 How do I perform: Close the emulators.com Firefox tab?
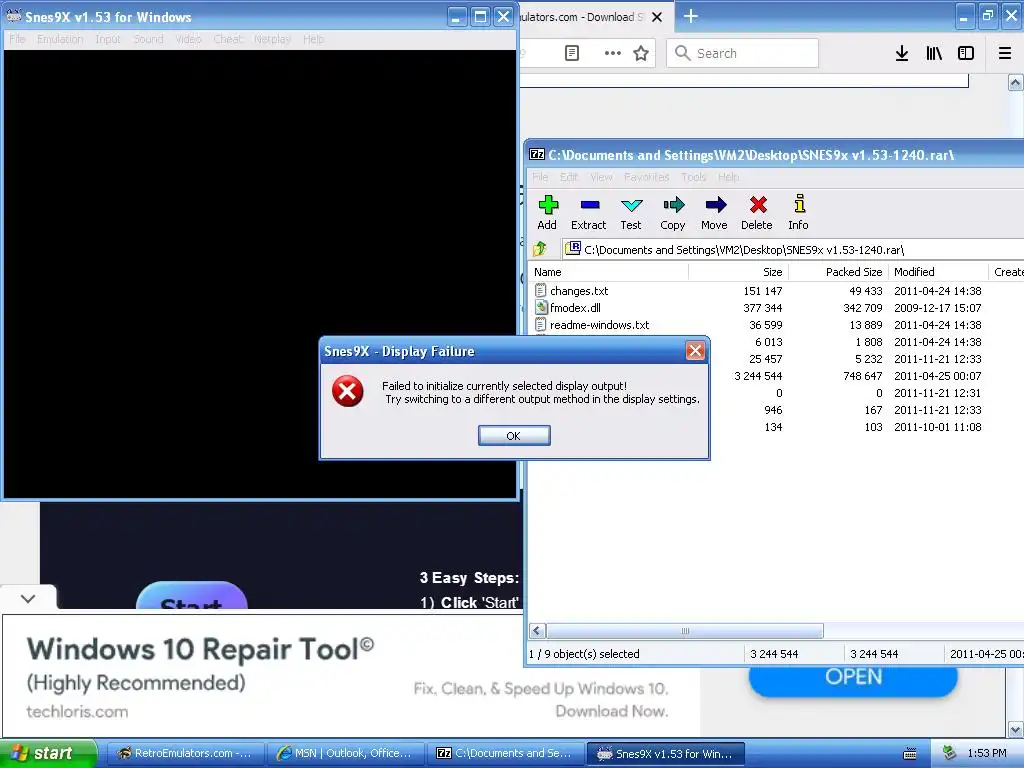[x=657, y=17]
